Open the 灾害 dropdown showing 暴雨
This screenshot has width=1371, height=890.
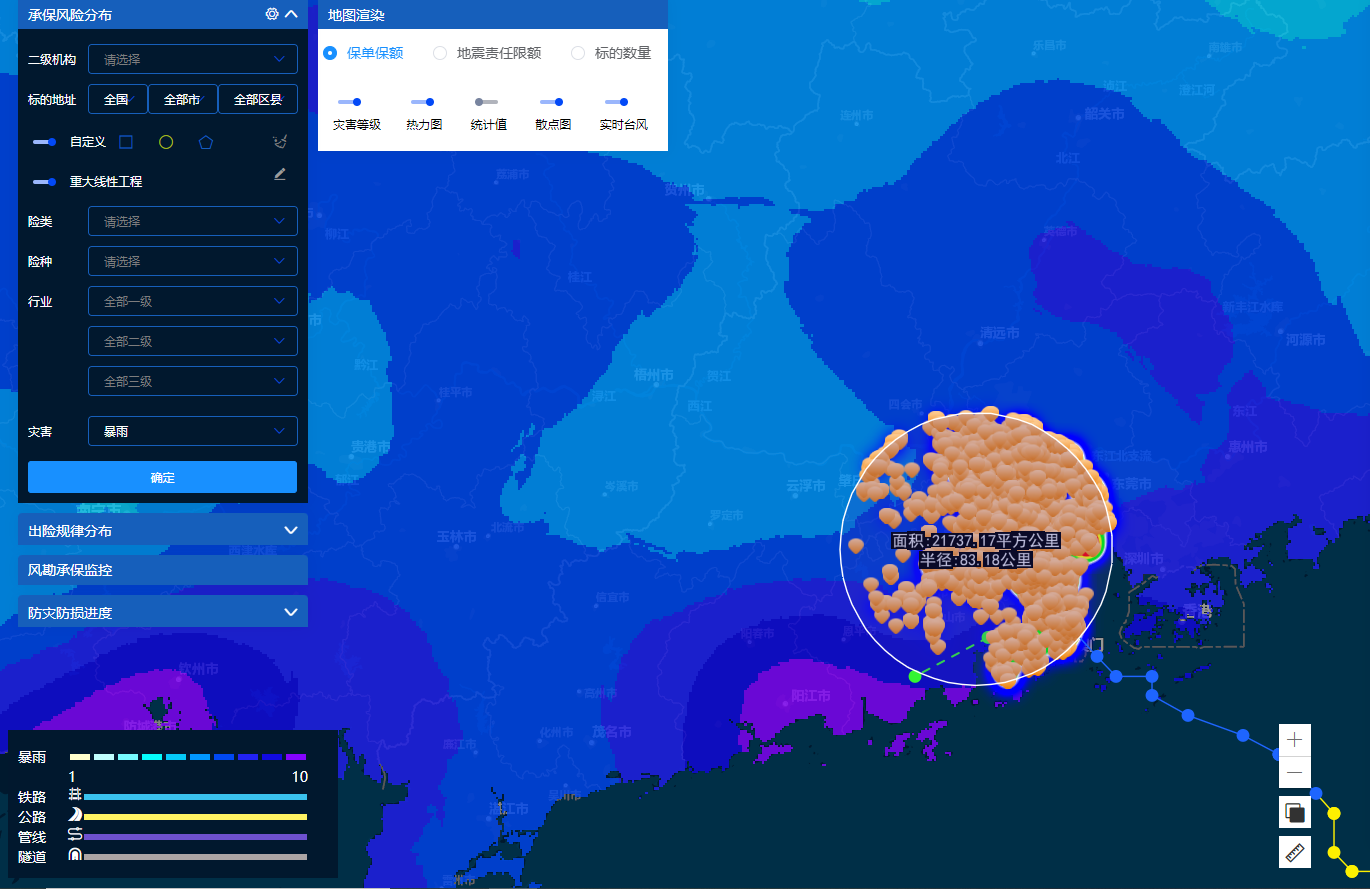tap(193, 431)
